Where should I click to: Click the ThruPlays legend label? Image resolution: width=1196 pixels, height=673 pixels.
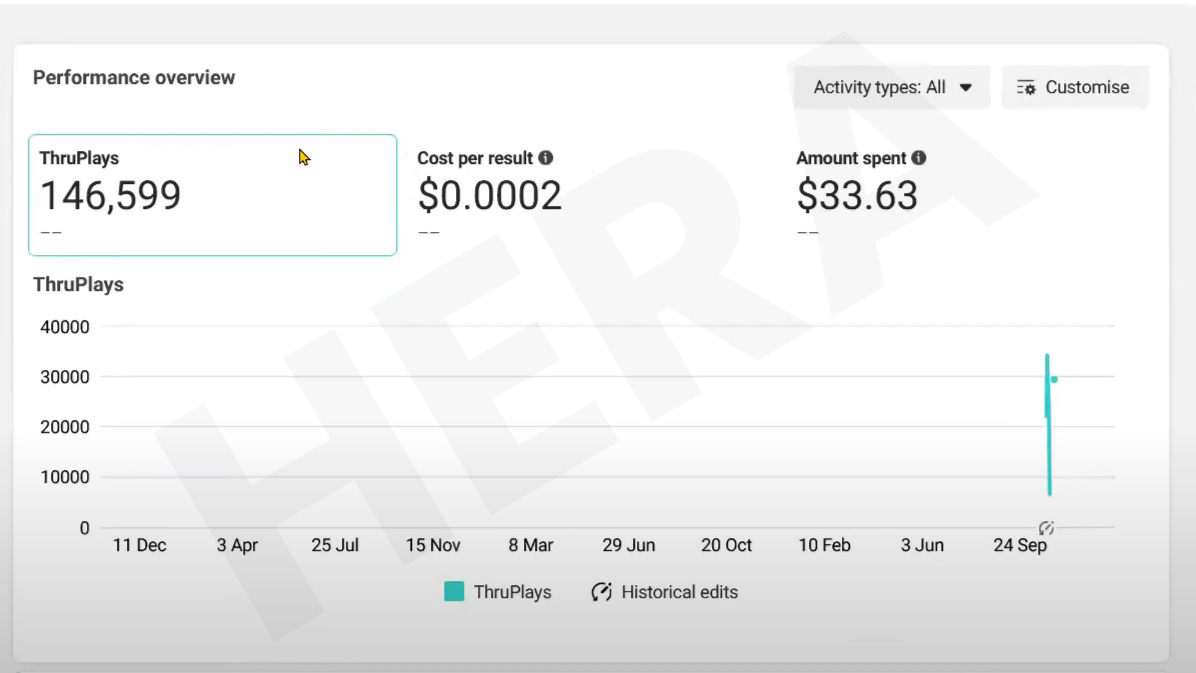(513, 592)
